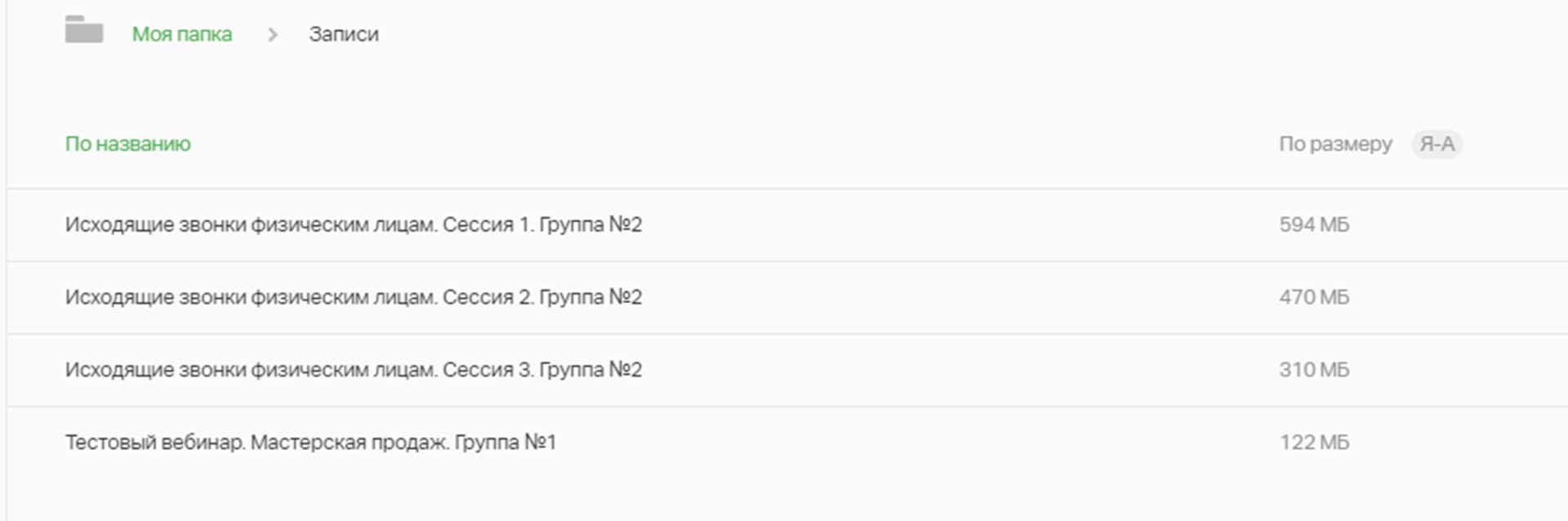Select Сессия 1 row in its empty middle
Viewport: 1568px width, 521px height.
pyautogui.click(x=960, y=225)
